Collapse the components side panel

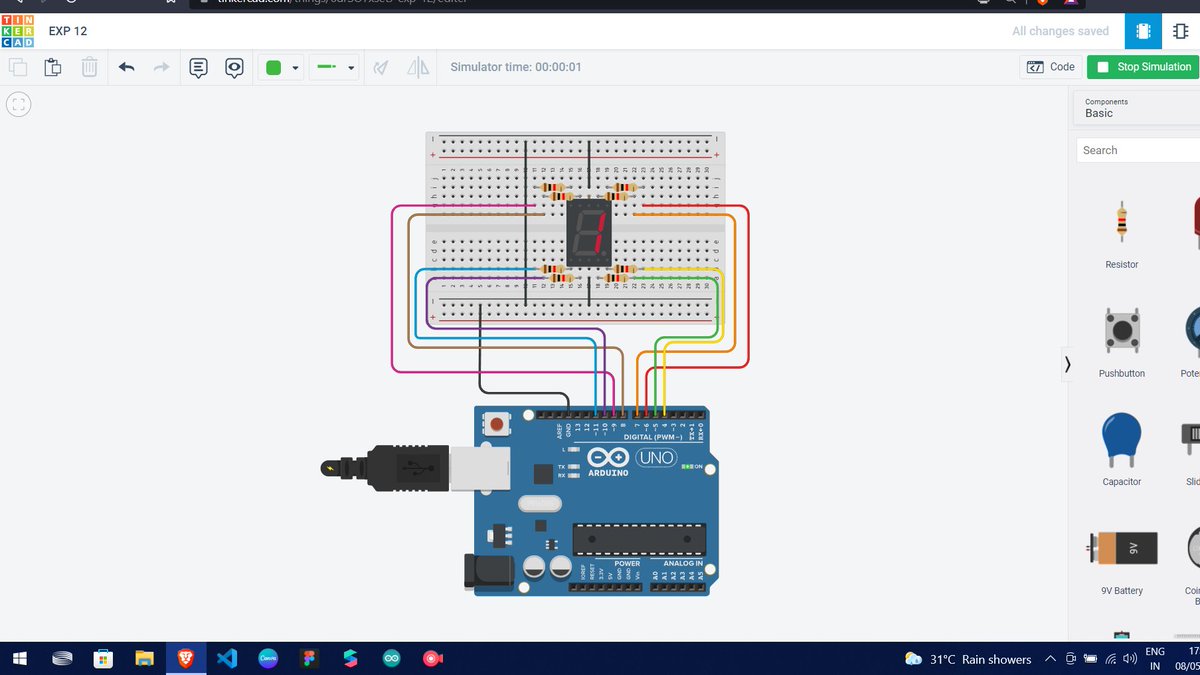tap(1067, 365)
